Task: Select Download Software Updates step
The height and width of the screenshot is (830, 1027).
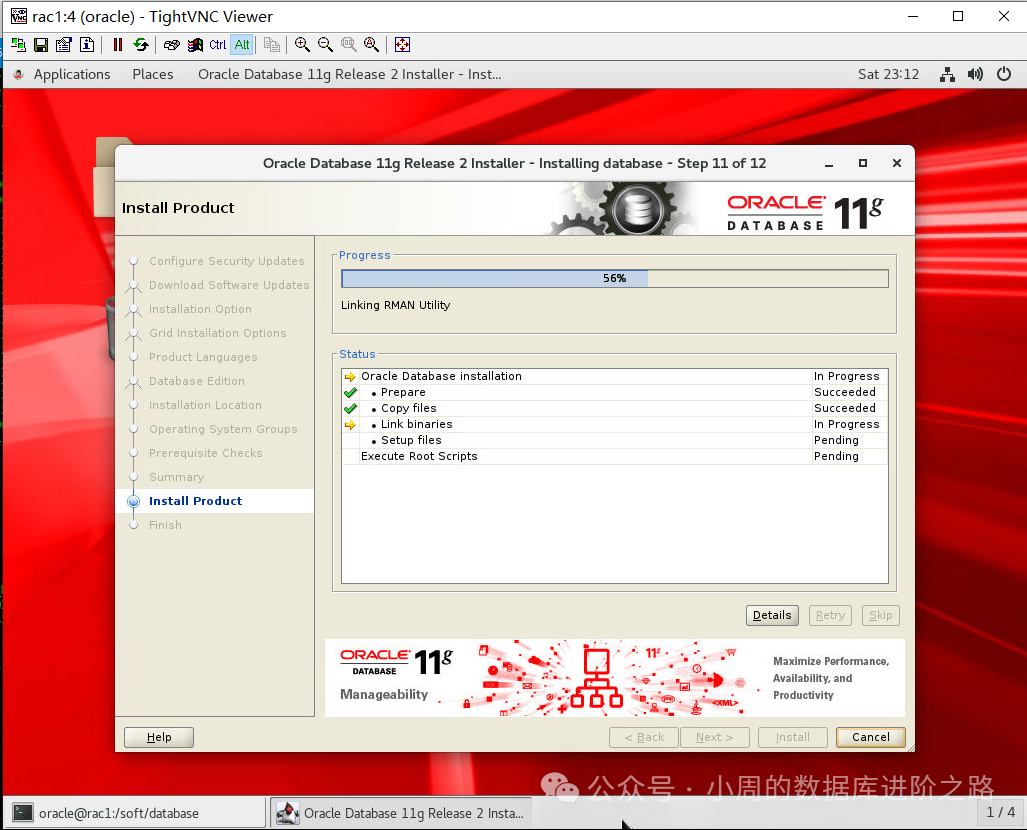Action: point(229,285)
